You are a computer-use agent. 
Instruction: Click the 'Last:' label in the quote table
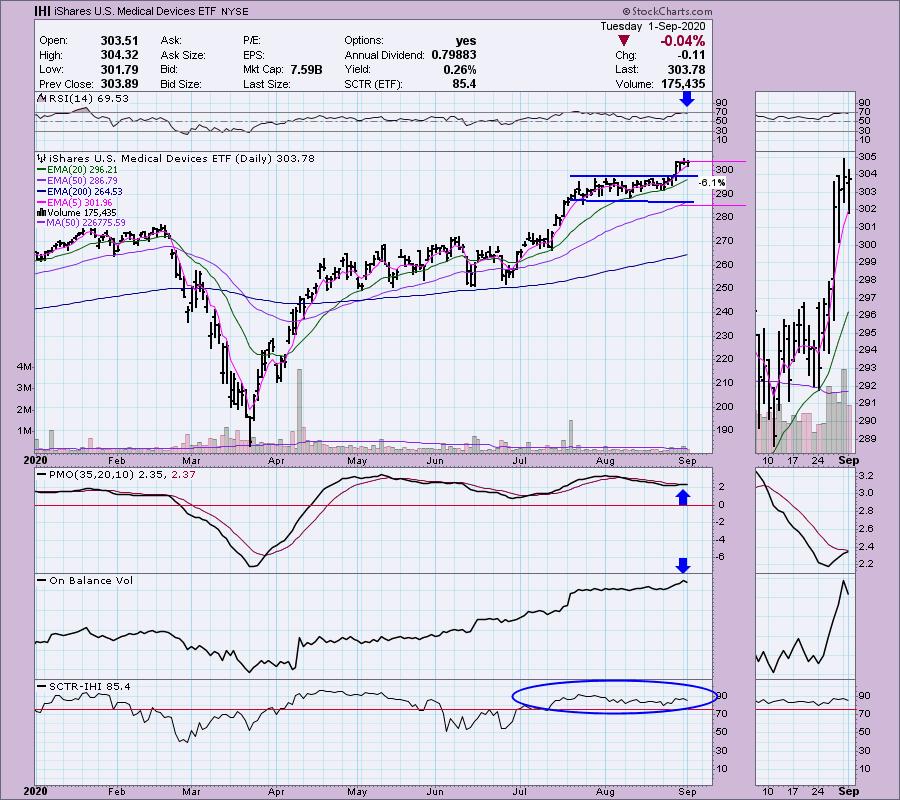click(x=626, y=69)
